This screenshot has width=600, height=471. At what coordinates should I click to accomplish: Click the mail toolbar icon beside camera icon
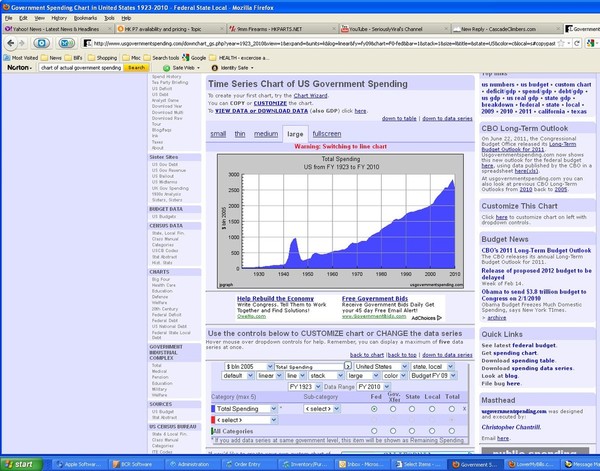pos(67,43)
